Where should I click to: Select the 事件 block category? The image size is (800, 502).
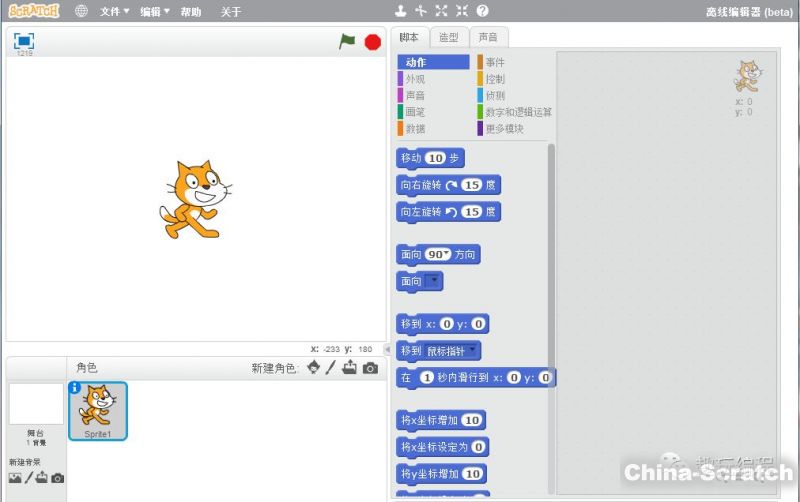[x=495, y=62]
